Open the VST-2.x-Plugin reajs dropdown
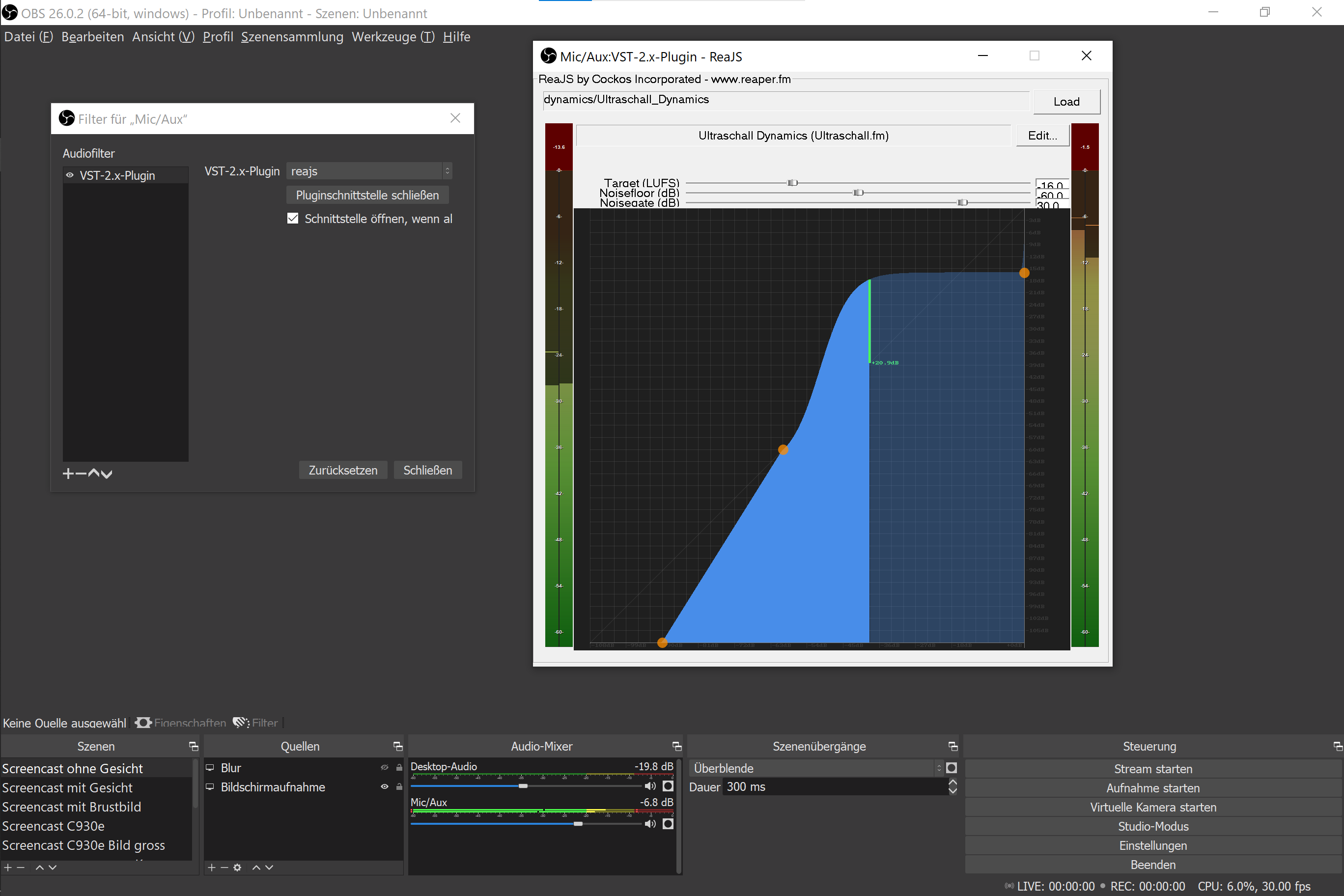1344x896 pixels. point(370,171)
